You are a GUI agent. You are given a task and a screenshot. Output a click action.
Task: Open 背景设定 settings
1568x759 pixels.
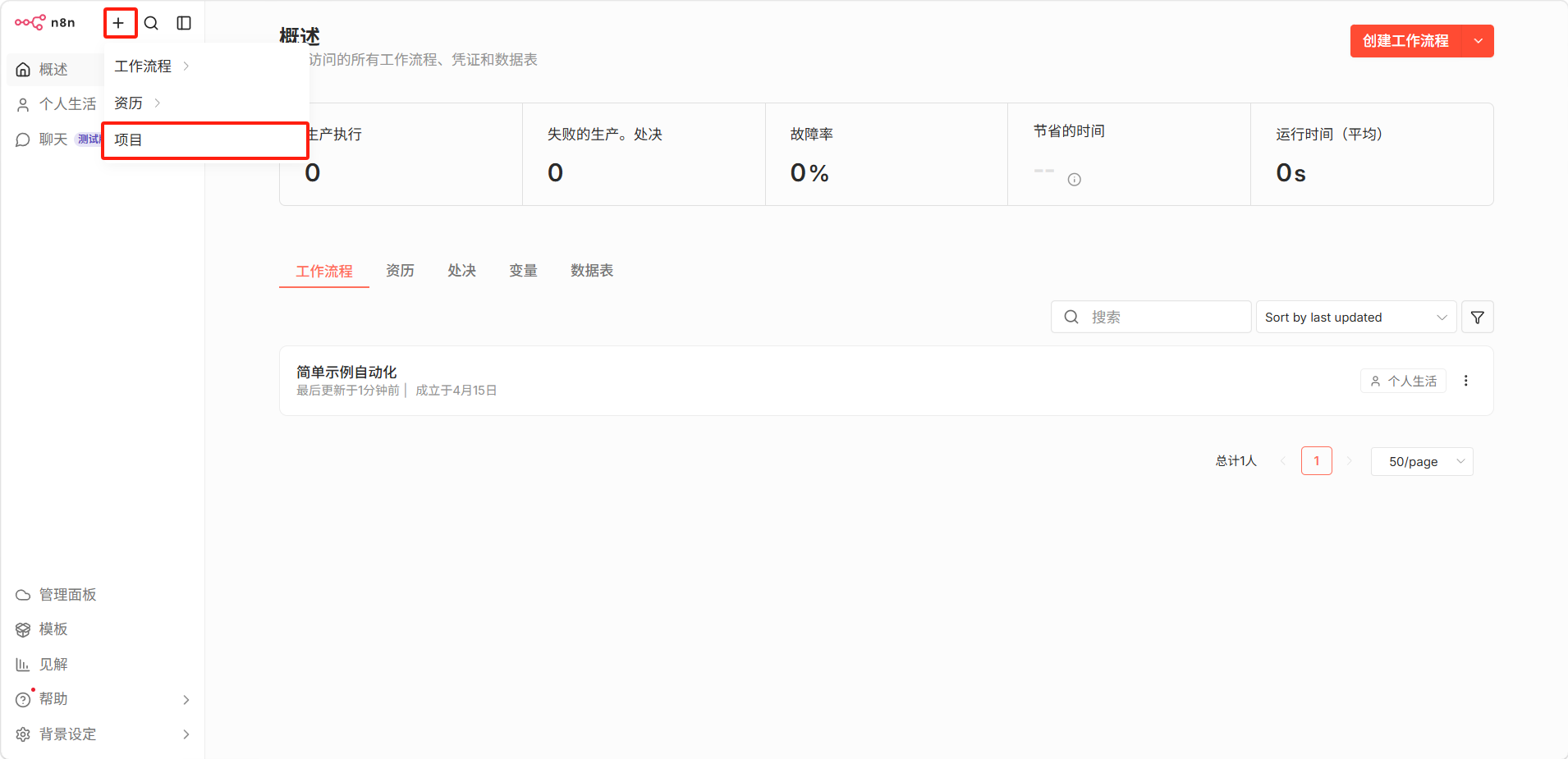[103, 734]
